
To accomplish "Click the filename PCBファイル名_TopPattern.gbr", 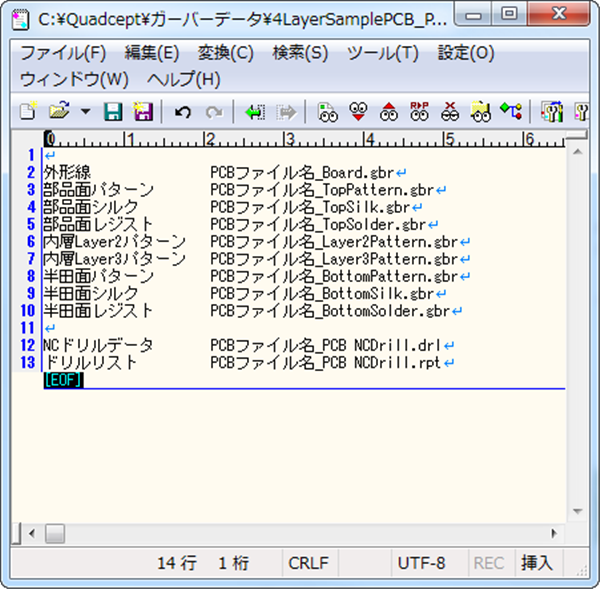I will tap(322, 190).
